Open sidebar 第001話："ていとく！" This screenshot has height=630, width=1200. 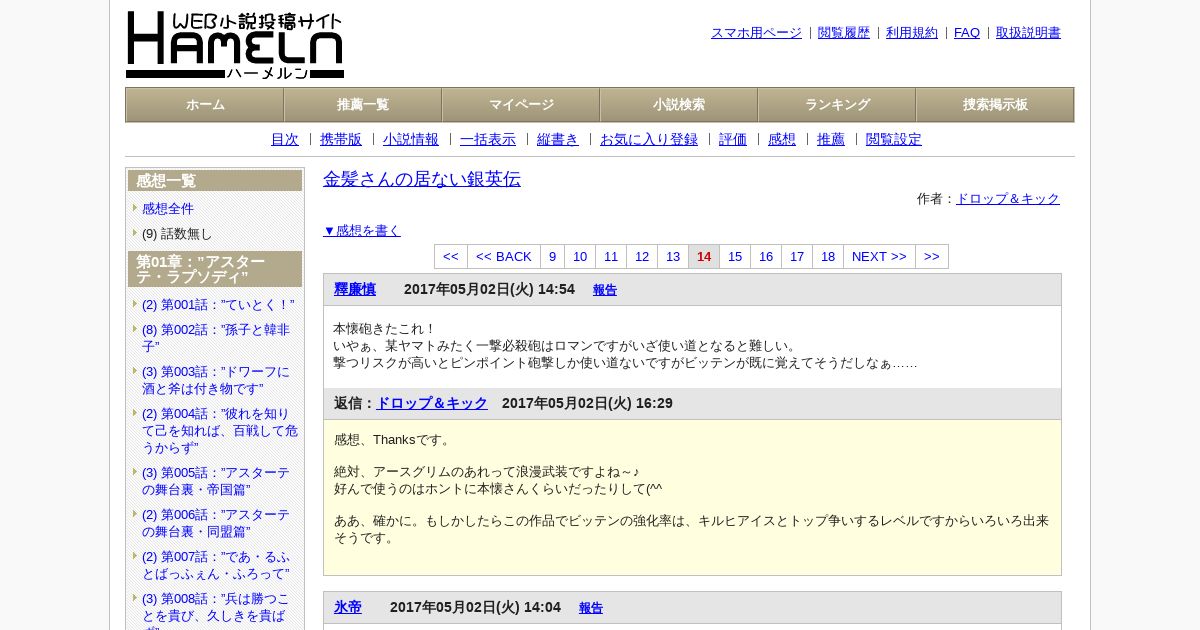(x=218, y=304)
